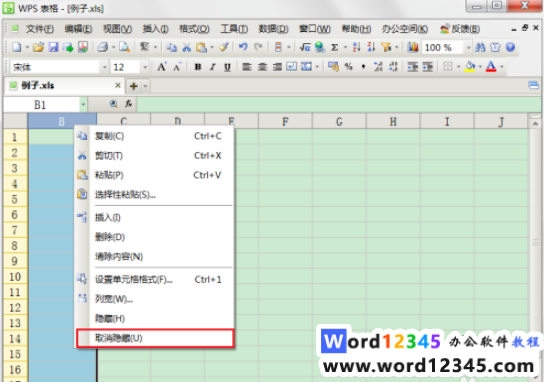This screenshot has width=544, height=382.
Task: Expand the fill color dropdown arrow
Action: tap(480, 67)
